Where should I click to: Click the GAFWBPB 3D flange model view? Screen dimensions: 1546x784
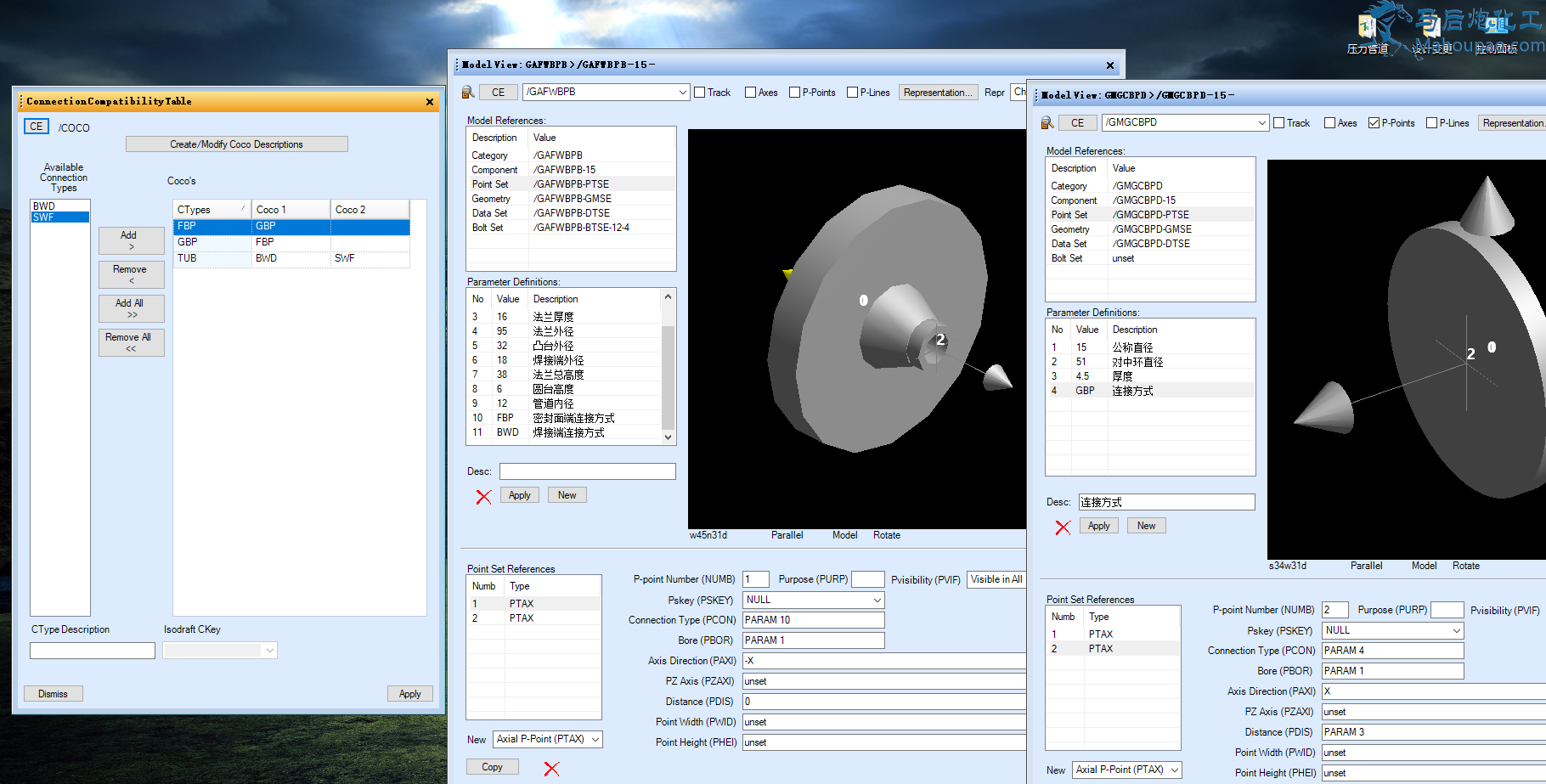click(856, 329)
